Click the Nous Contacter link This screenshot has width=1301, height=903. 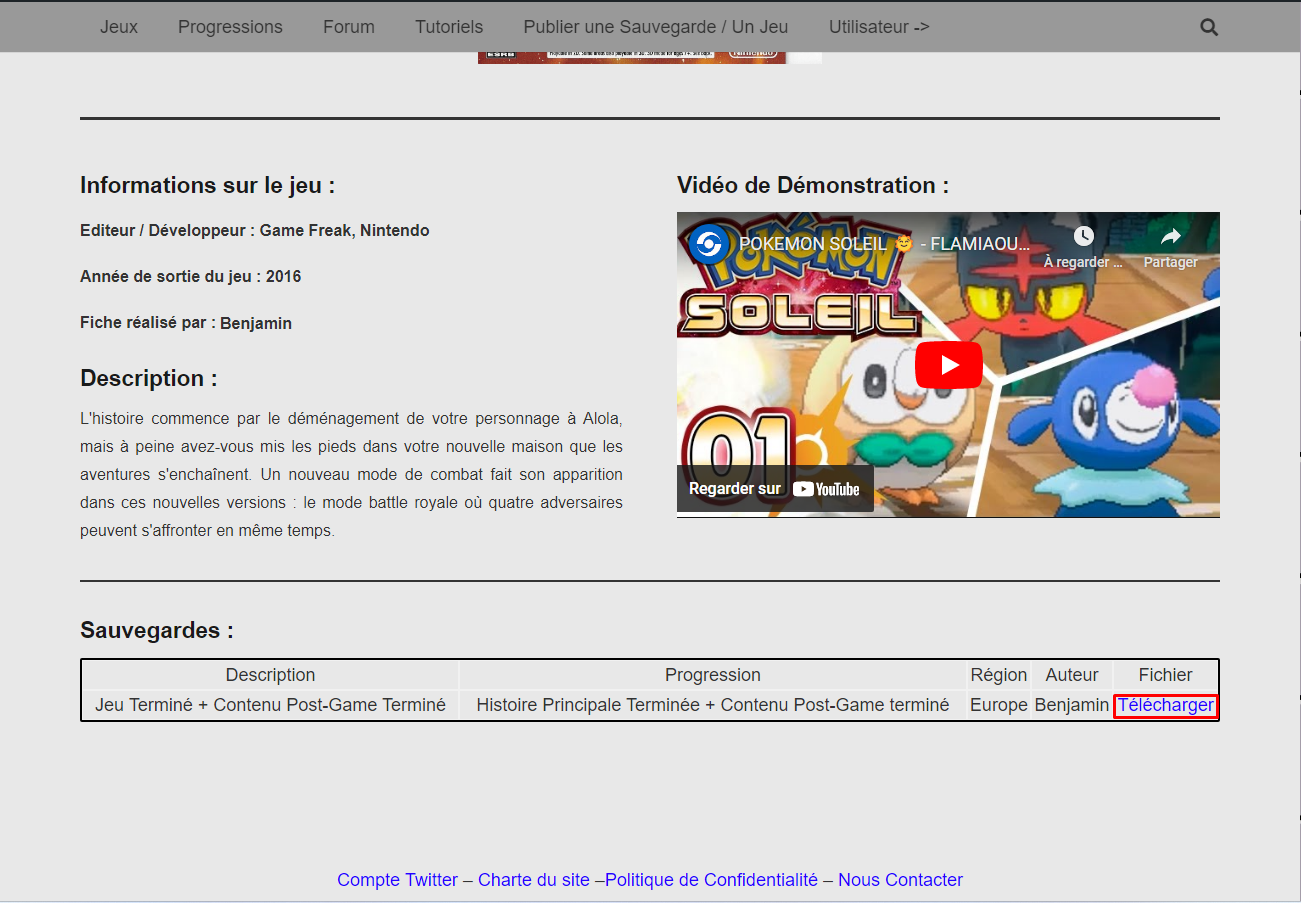(x=900, y=880)
